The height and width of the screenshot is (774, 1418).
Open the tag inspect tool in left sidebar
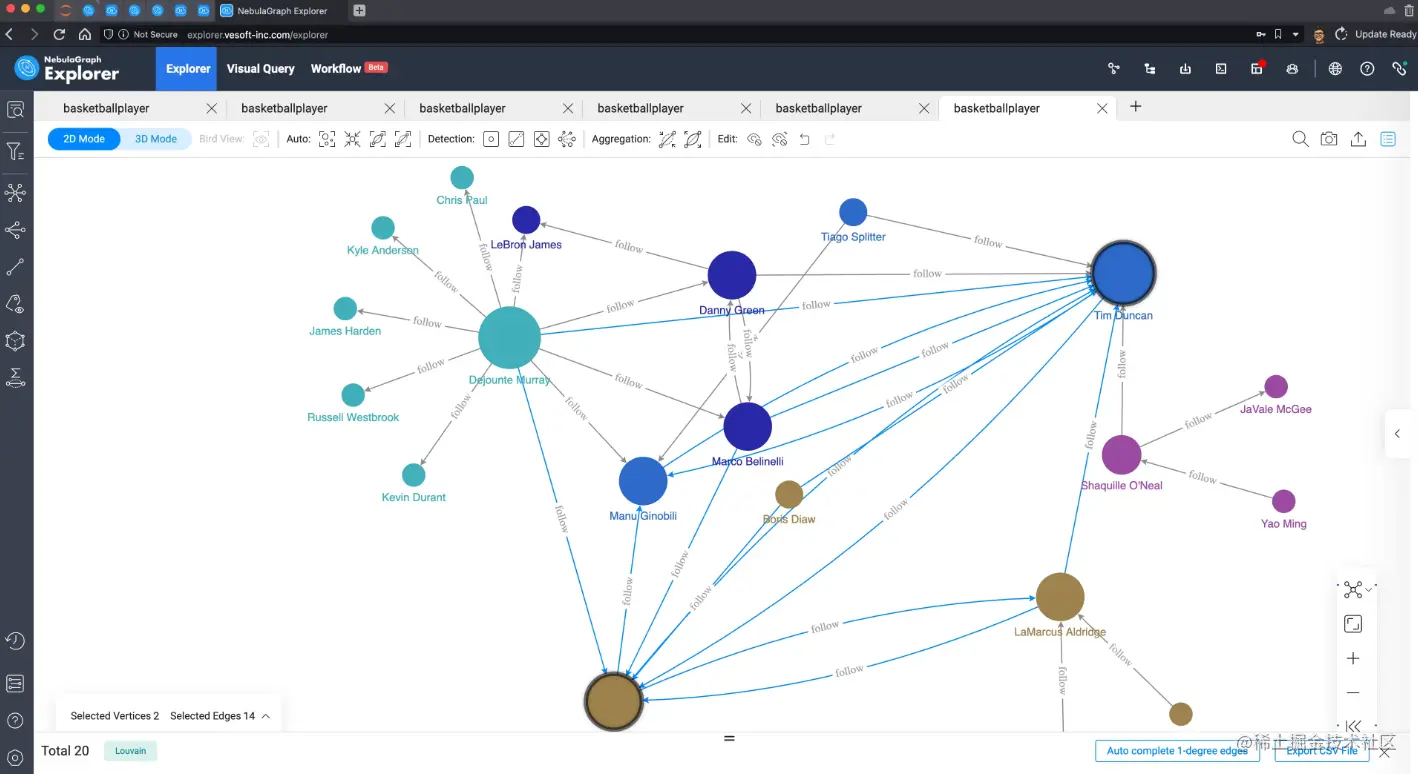(x=15, y=304)
